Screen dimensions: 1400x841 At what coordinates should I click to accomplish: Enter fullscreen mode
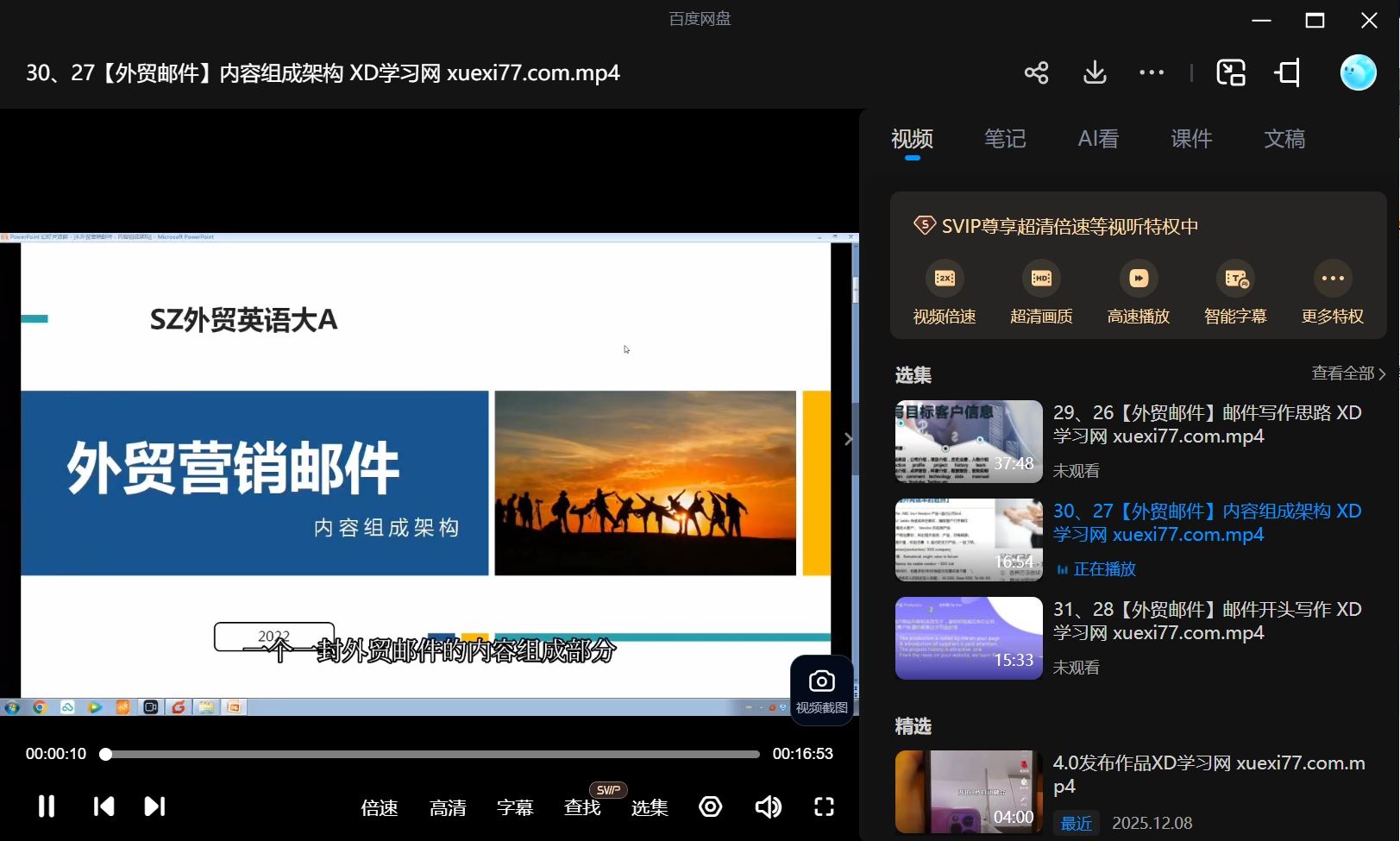coord(823,806)
